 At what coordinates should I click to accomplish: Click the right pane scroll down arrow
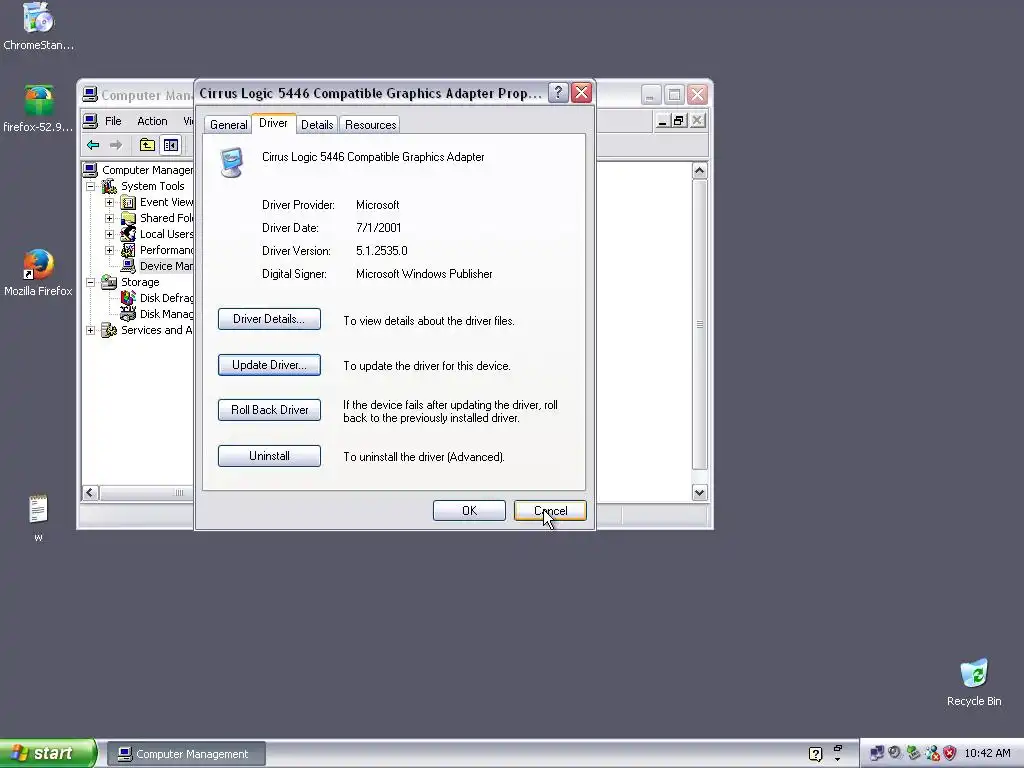(699, 492)
